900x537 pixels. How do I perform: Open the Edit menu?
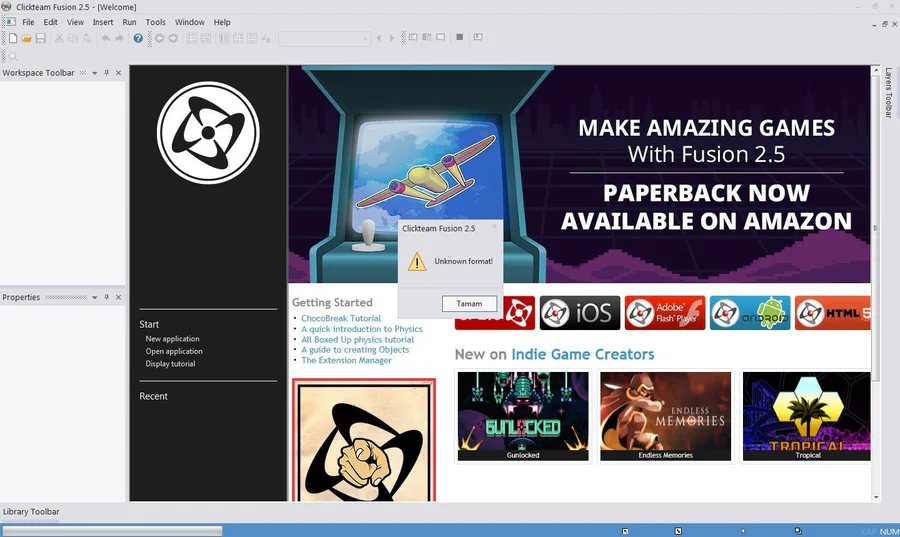[x=51, y=22]
